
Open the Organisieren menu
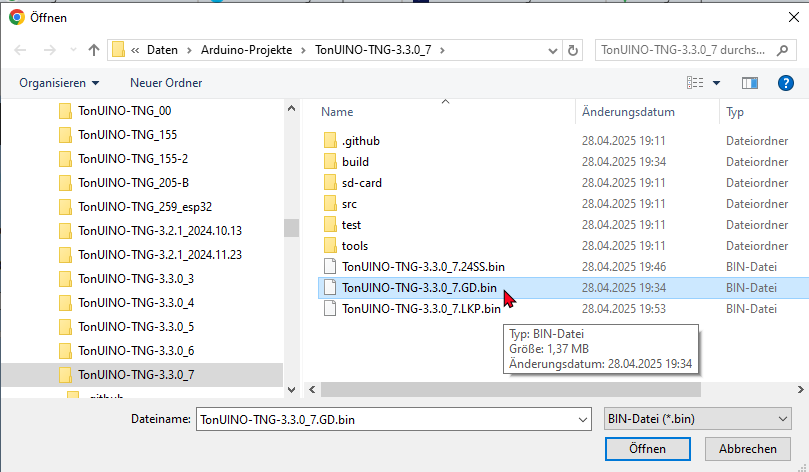(x=59, y=83)
